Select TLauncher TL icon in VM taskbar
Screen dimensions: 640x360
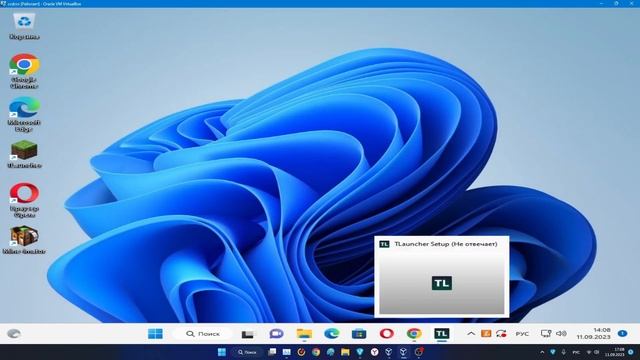(x=442, y=333)
